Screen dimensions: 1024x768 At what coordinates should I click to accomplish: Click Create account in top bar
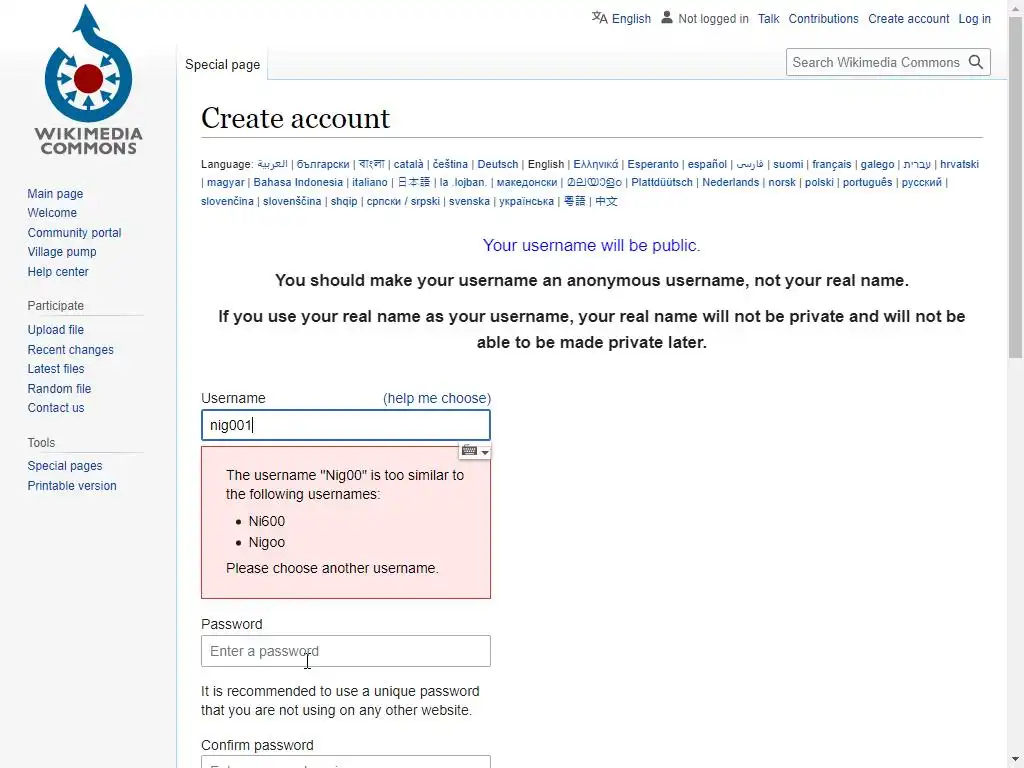click(908, 19)
